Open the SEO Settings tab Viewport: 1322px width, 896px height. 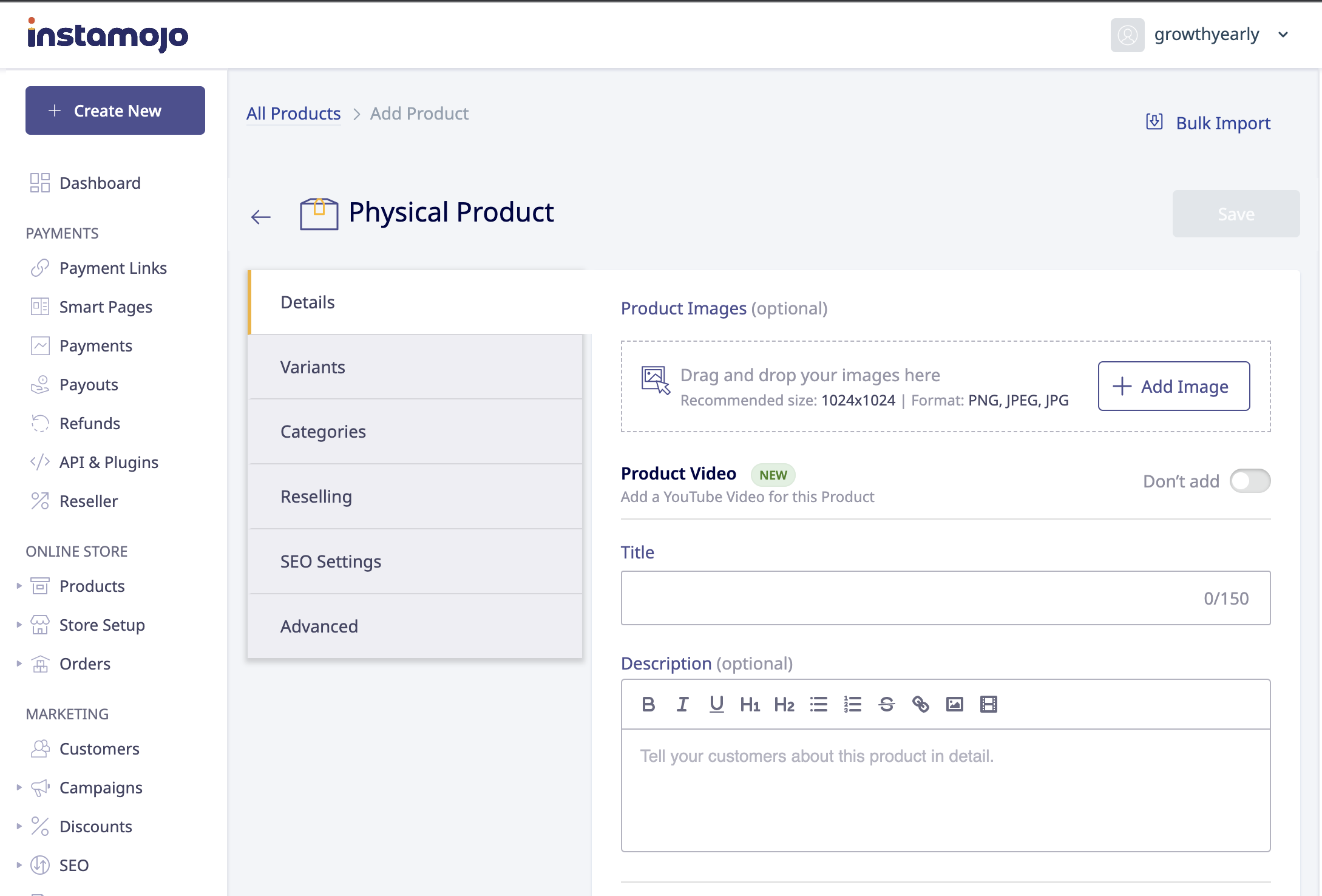click(x=416, y=562)
